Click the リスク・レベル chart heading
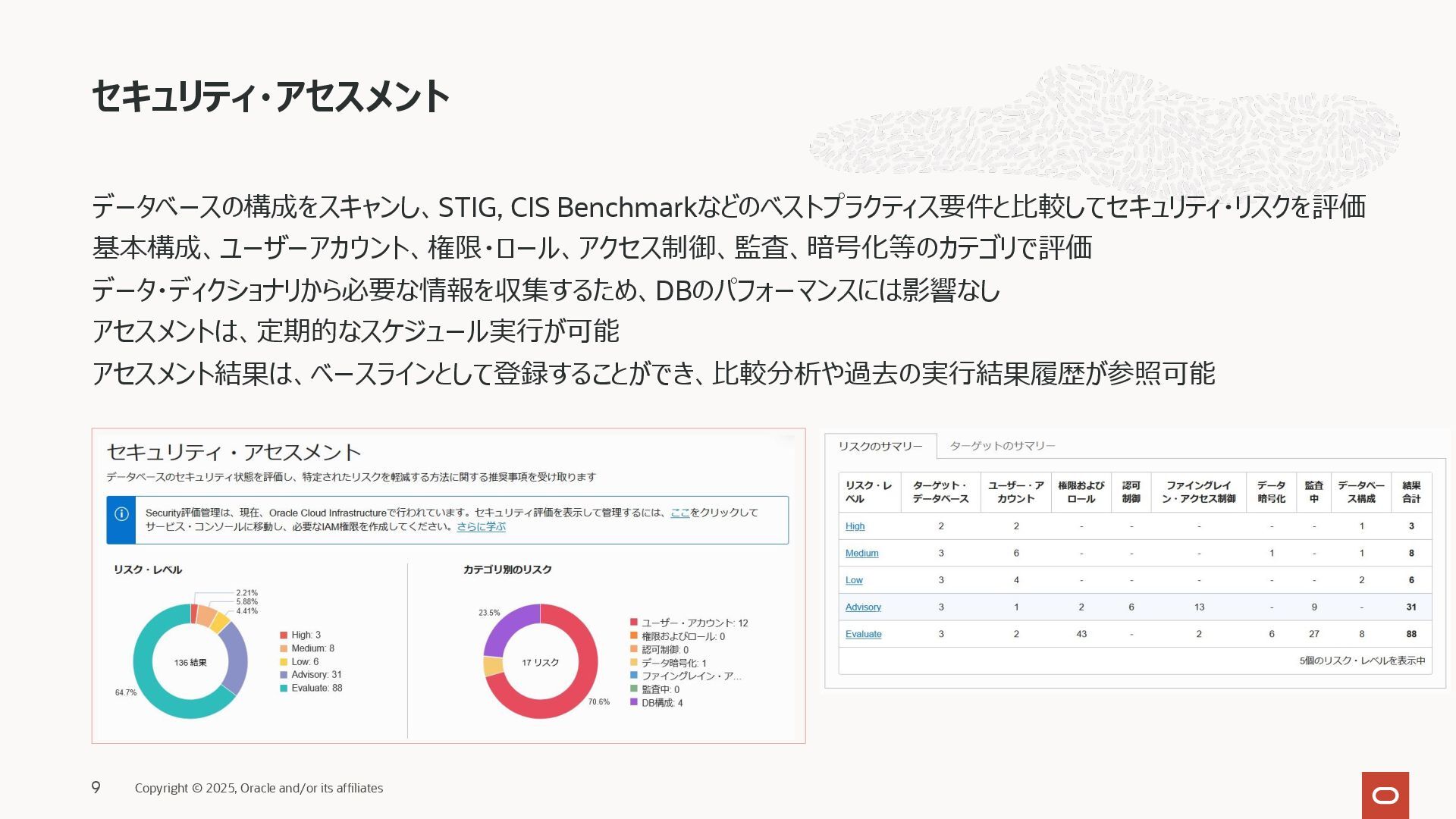Image resolution: width=1456 pixels, height=819 pixels. tap(148, 570)
